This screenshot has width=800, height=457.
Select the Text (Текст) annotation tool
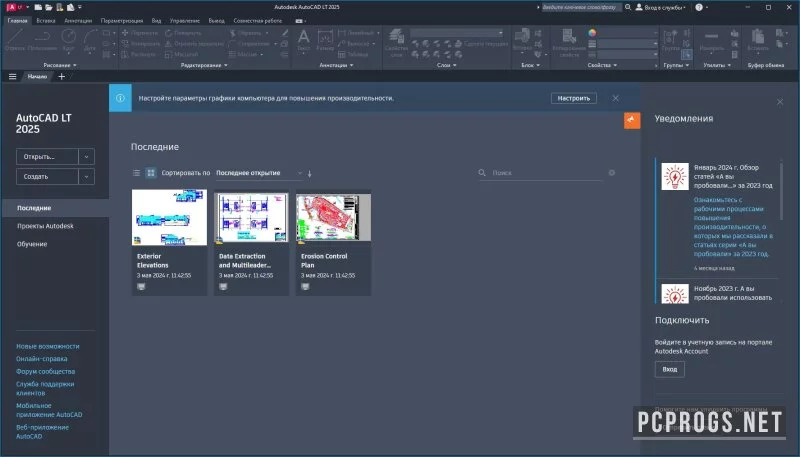pyautogui.click(x=304, y=40)
